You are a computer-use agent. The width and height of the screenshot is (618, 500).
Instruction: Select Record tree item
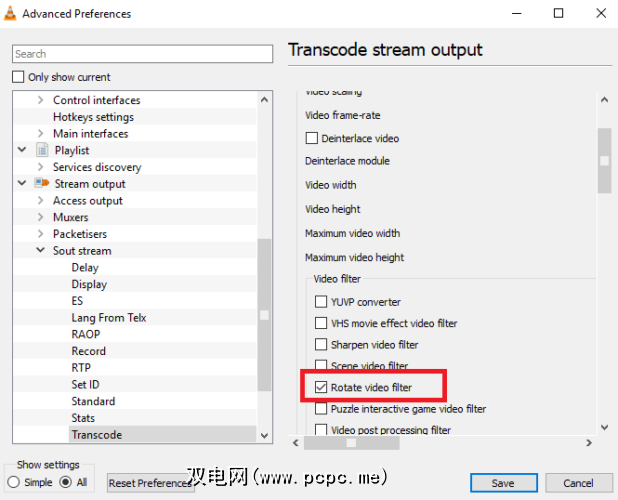point(89,351)
